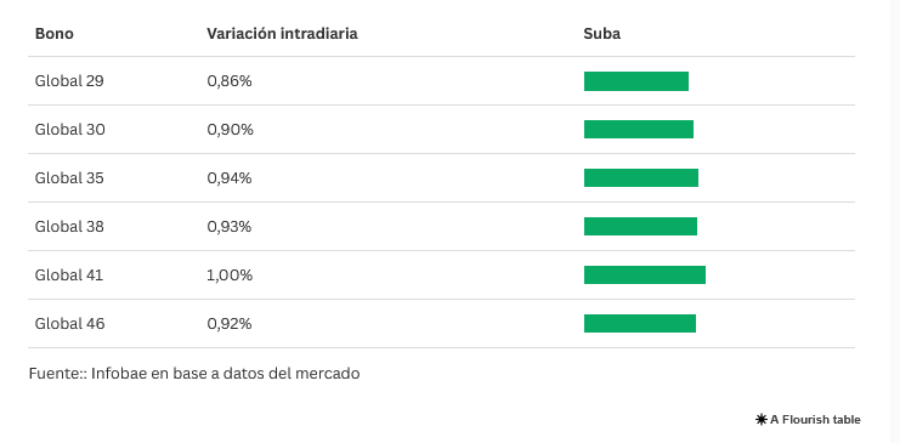Image resolution: width=900 pixels, height=443 pixels.
Task: Click the green bar for Global 30
Action: click(x=638, y=130)
